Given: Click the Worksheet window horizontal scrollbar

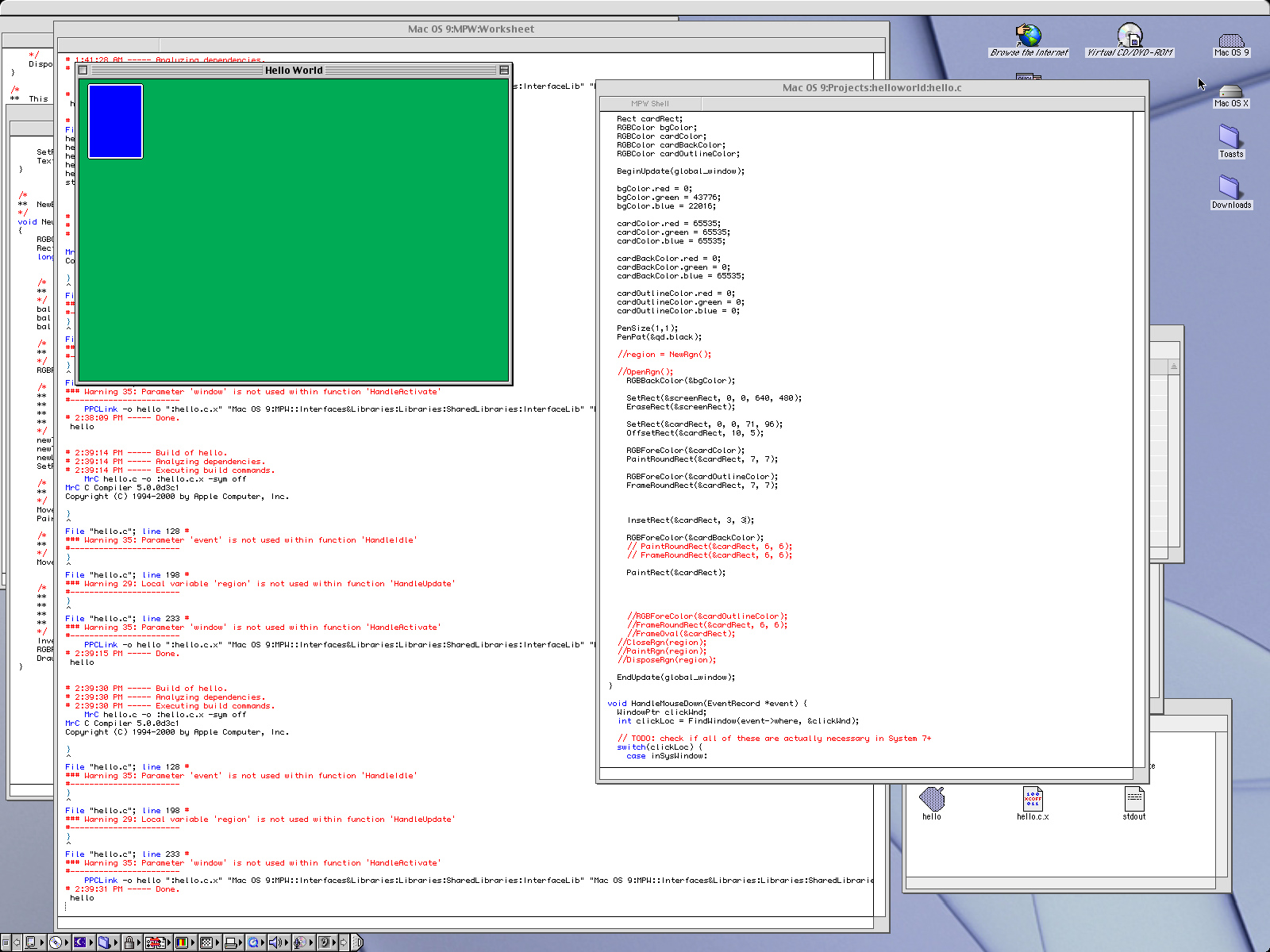Looking at the screenshot, I should 466,923.
